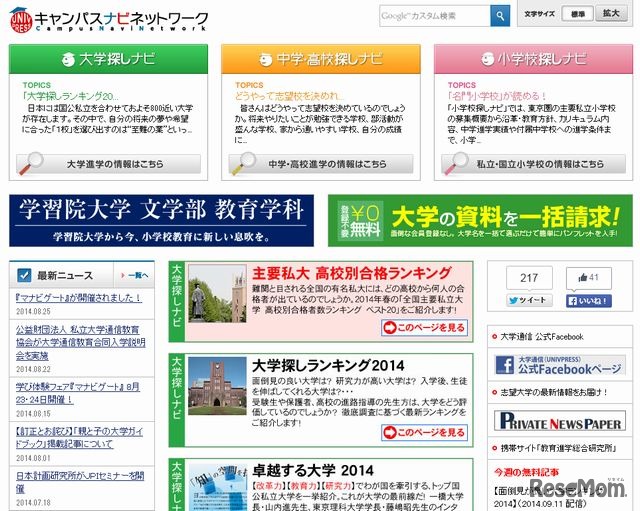Set text size to 標準

578,14
